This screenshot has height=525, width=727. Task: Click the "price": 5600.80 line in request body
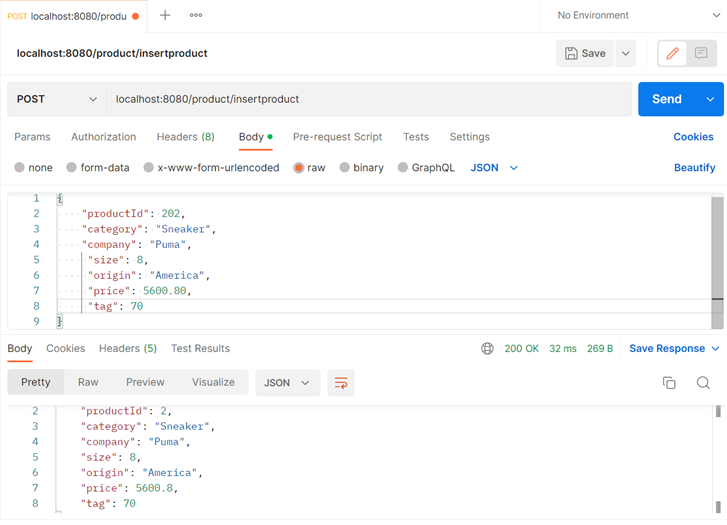click(140, 291)
